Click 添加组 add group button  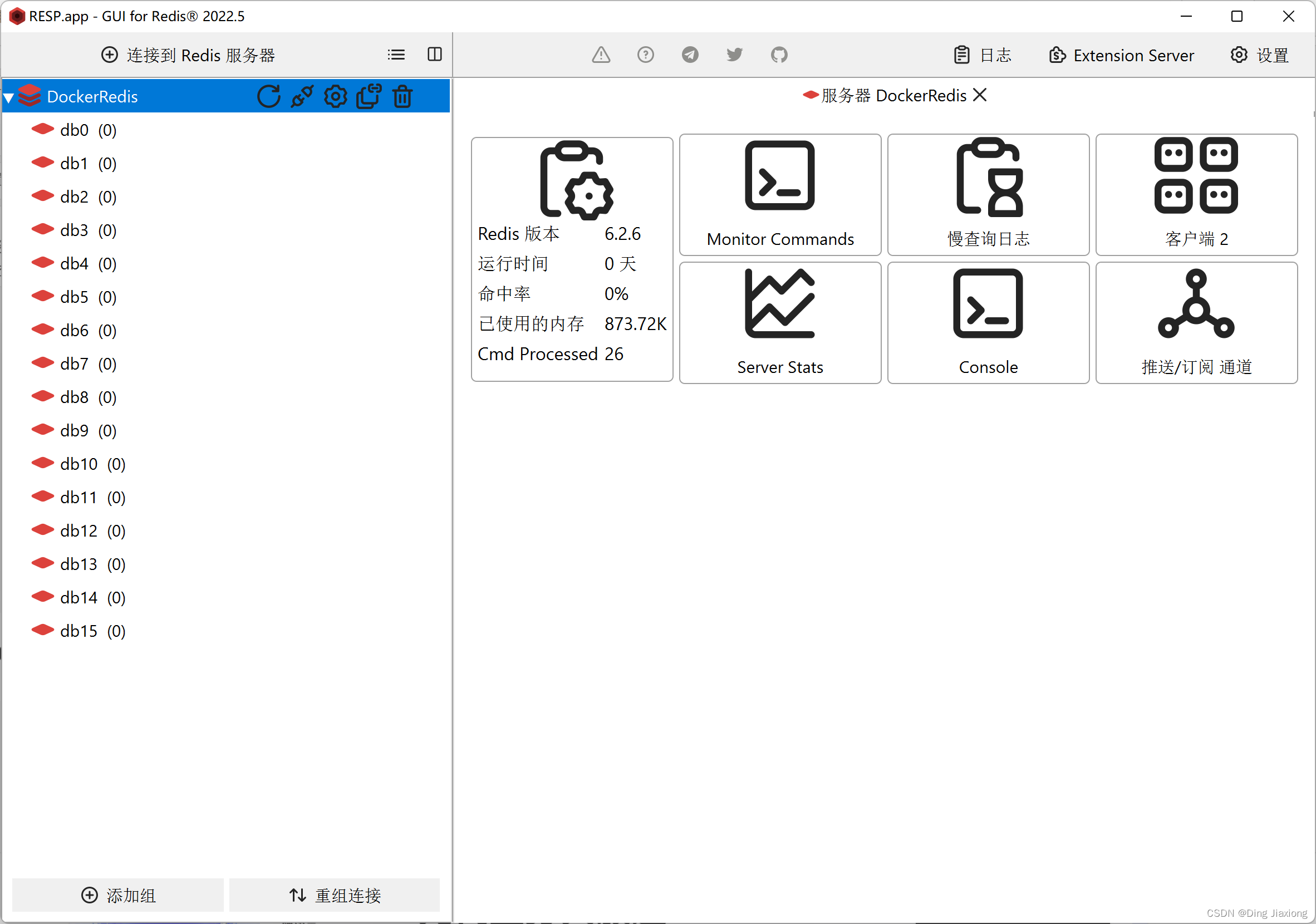coord(118,894)
